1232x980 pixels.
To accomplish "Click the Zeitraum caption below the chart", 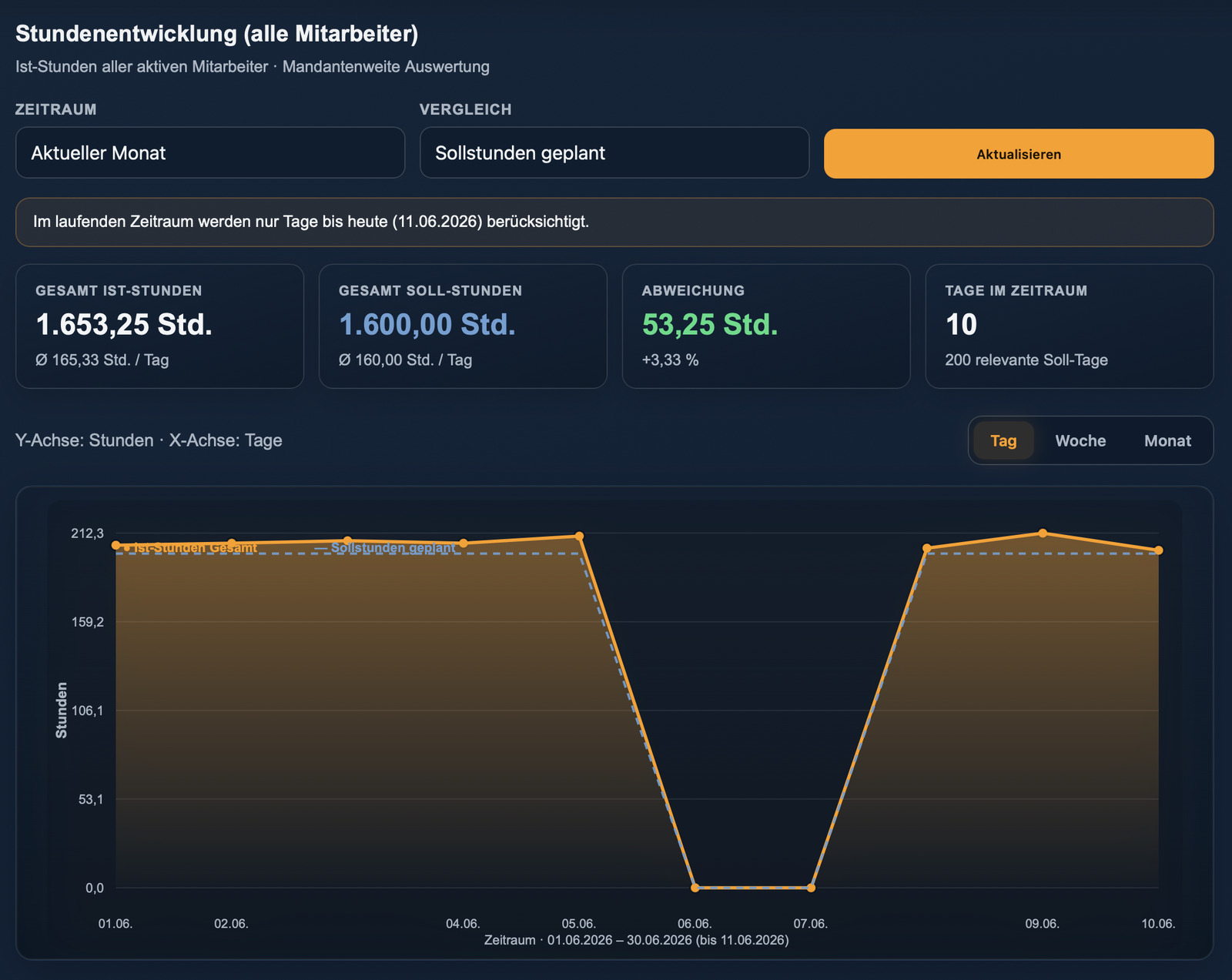I will click(637, 940).
